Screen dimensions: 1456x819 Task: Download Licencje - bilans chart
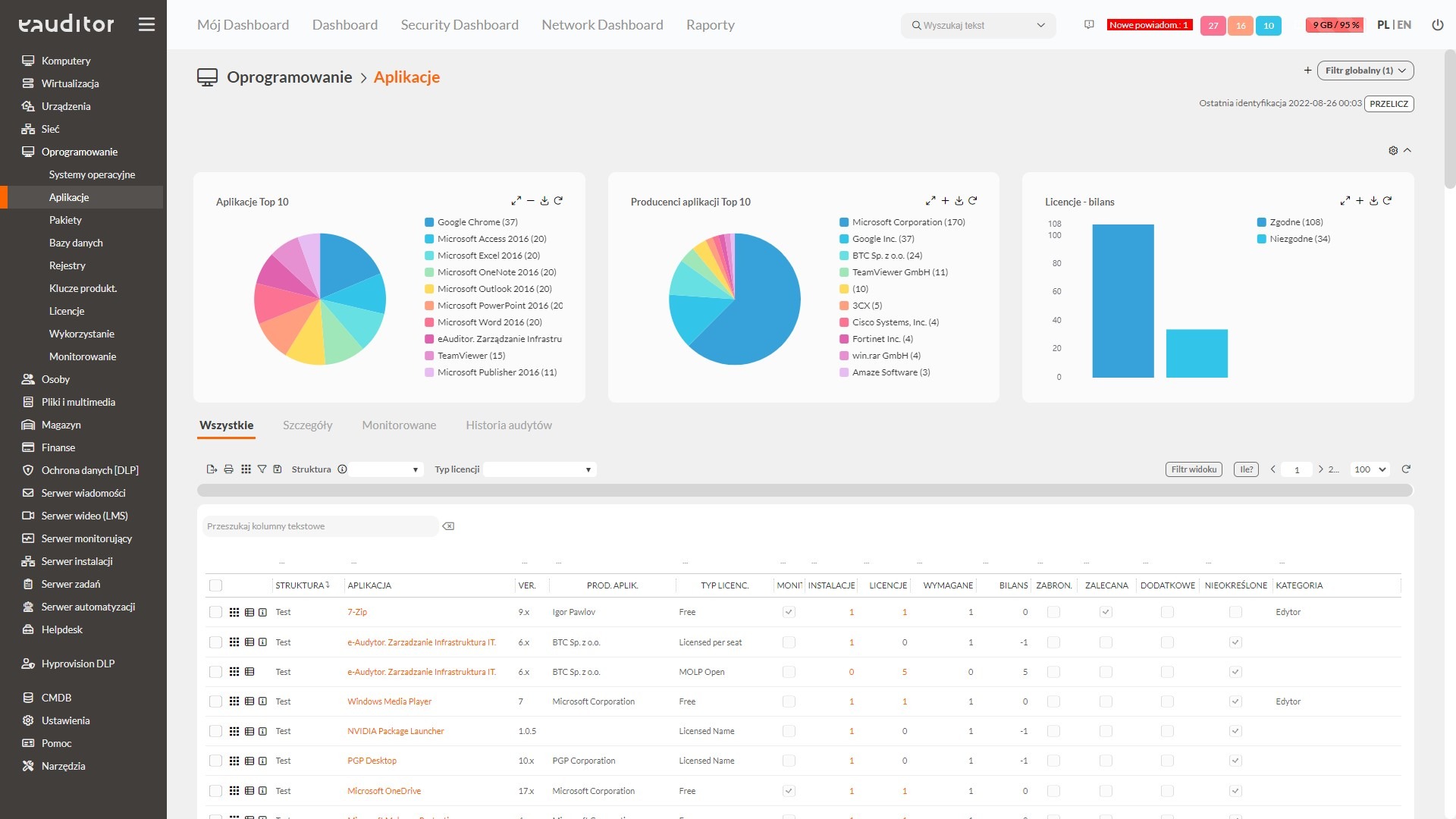(x=1373, y=201)
